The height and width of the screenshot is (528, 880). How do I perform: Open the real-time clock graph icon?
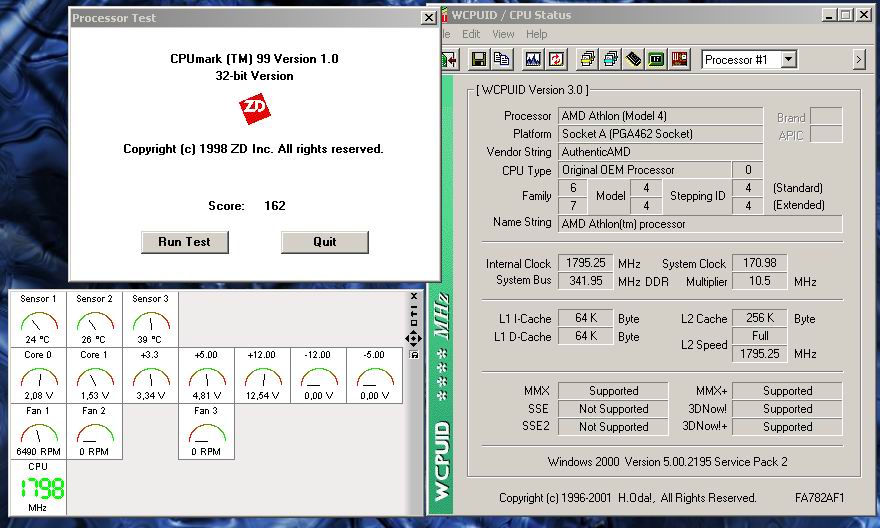click(x=533, y=59)
